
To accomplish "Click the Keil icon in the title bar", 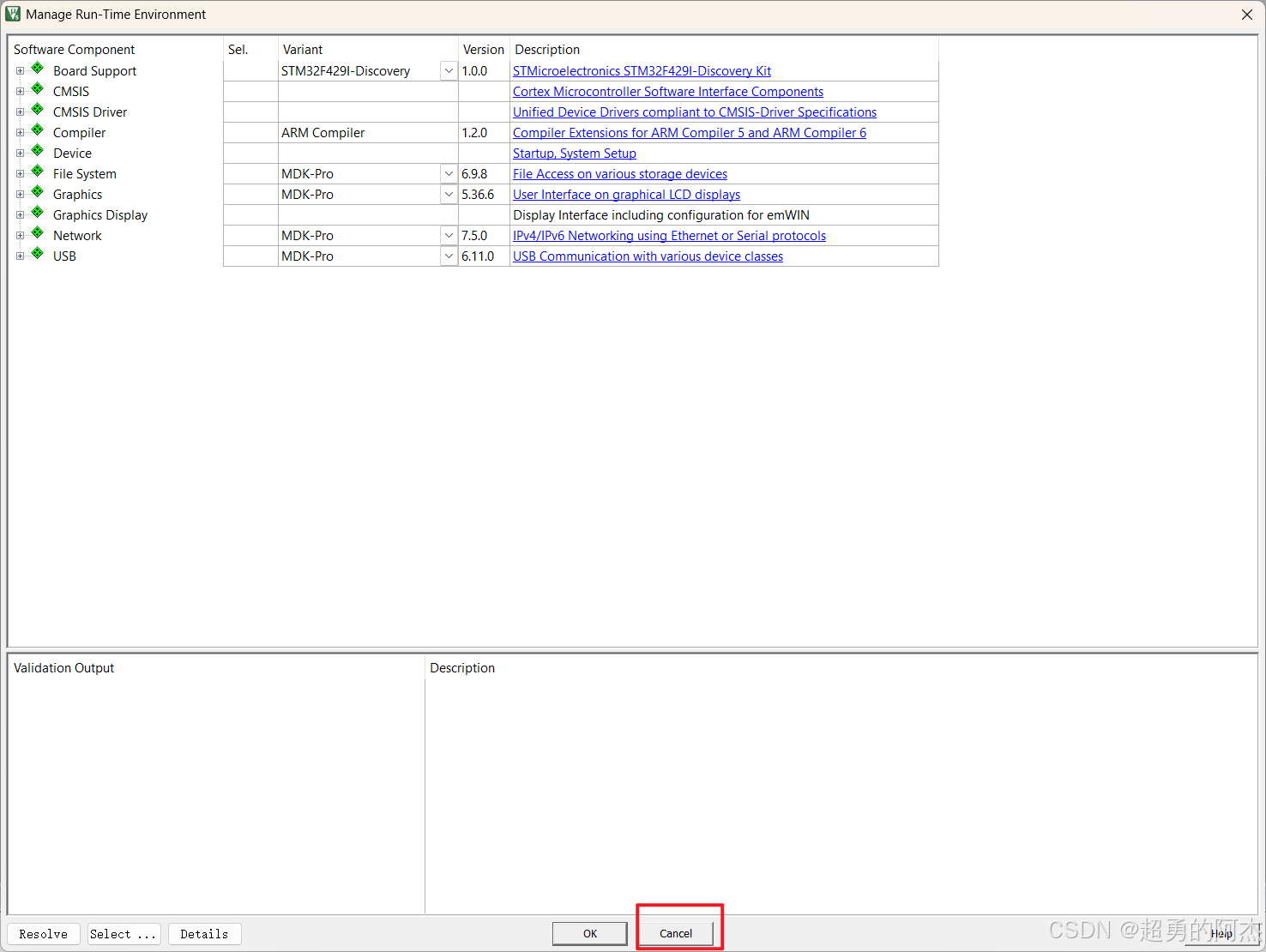I will pos(13,14).
